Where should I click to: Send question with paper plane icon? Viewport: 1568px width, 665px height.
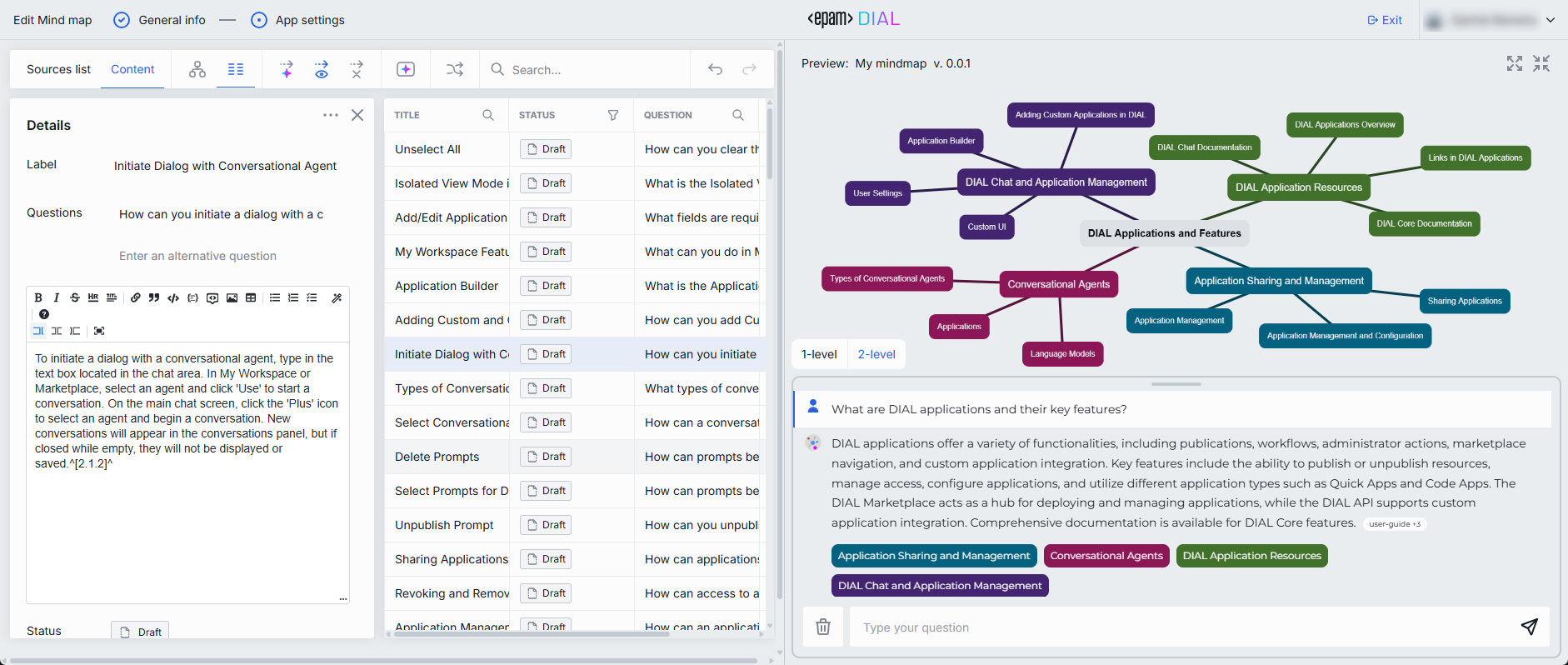tap(1529, 627)
